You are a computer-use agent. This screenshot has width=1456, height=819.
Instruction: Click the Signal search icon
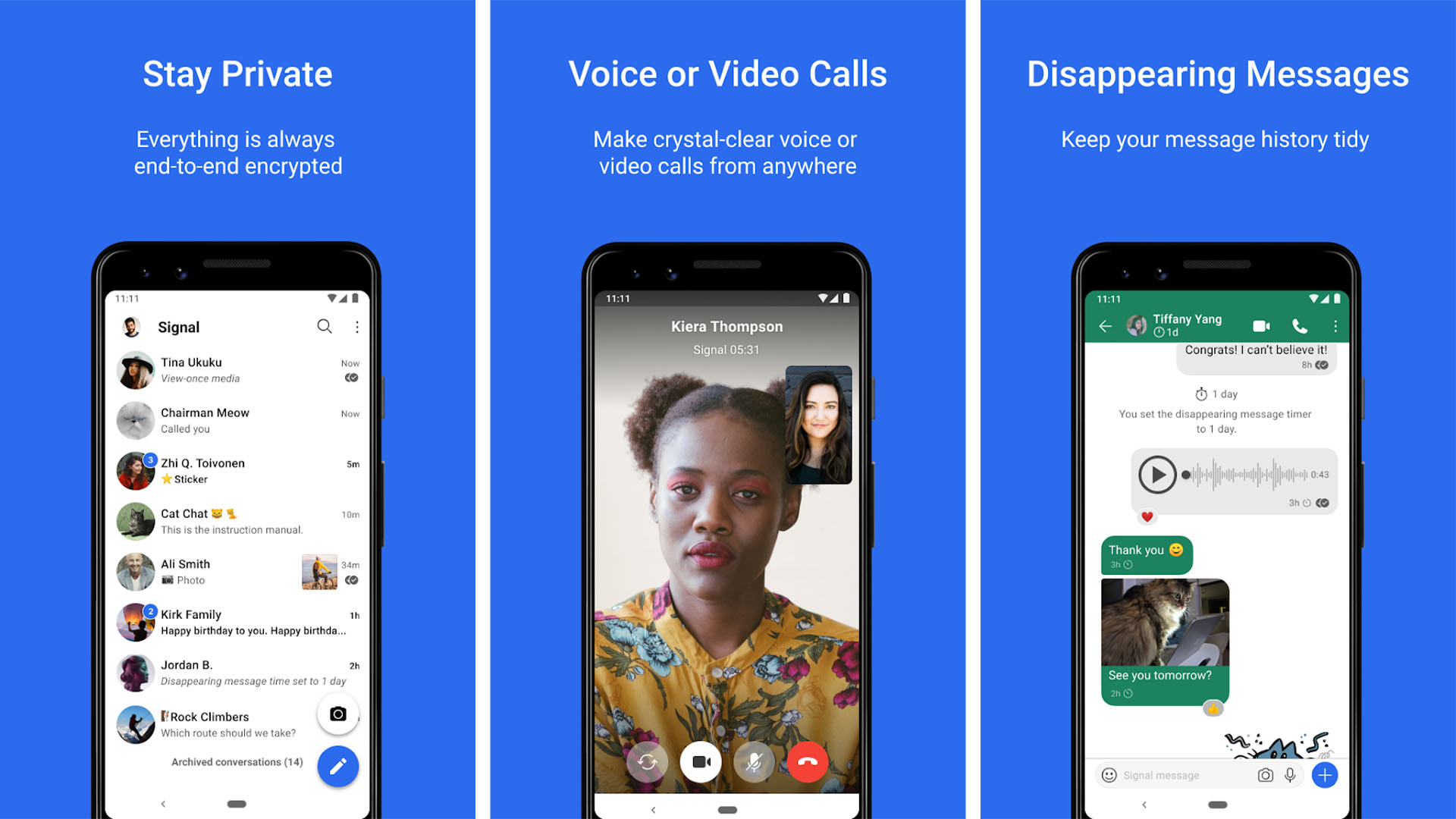click(x=325, y=325)
